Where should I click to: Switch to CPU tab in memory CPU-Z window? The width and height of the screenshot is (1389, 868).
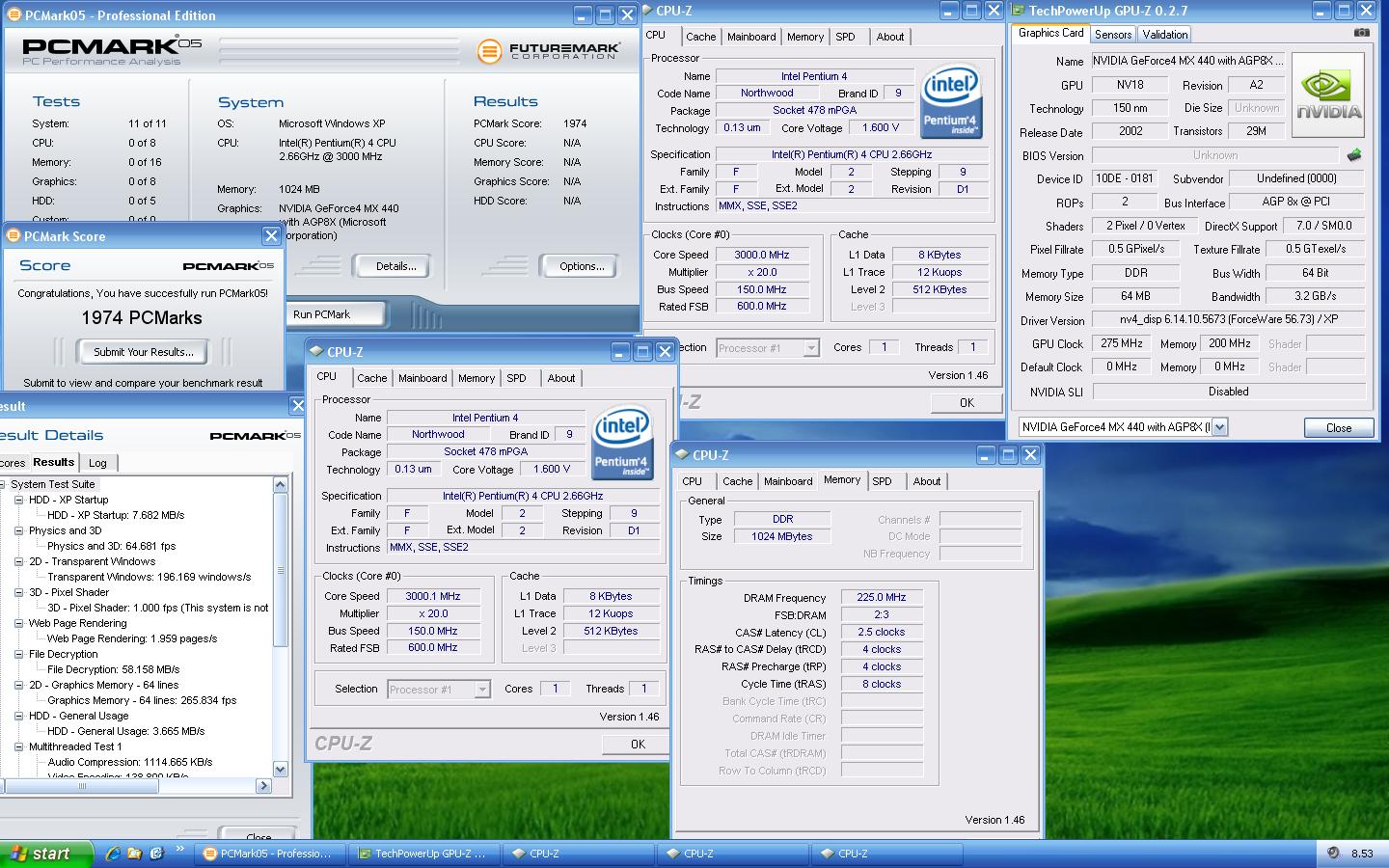692,481
